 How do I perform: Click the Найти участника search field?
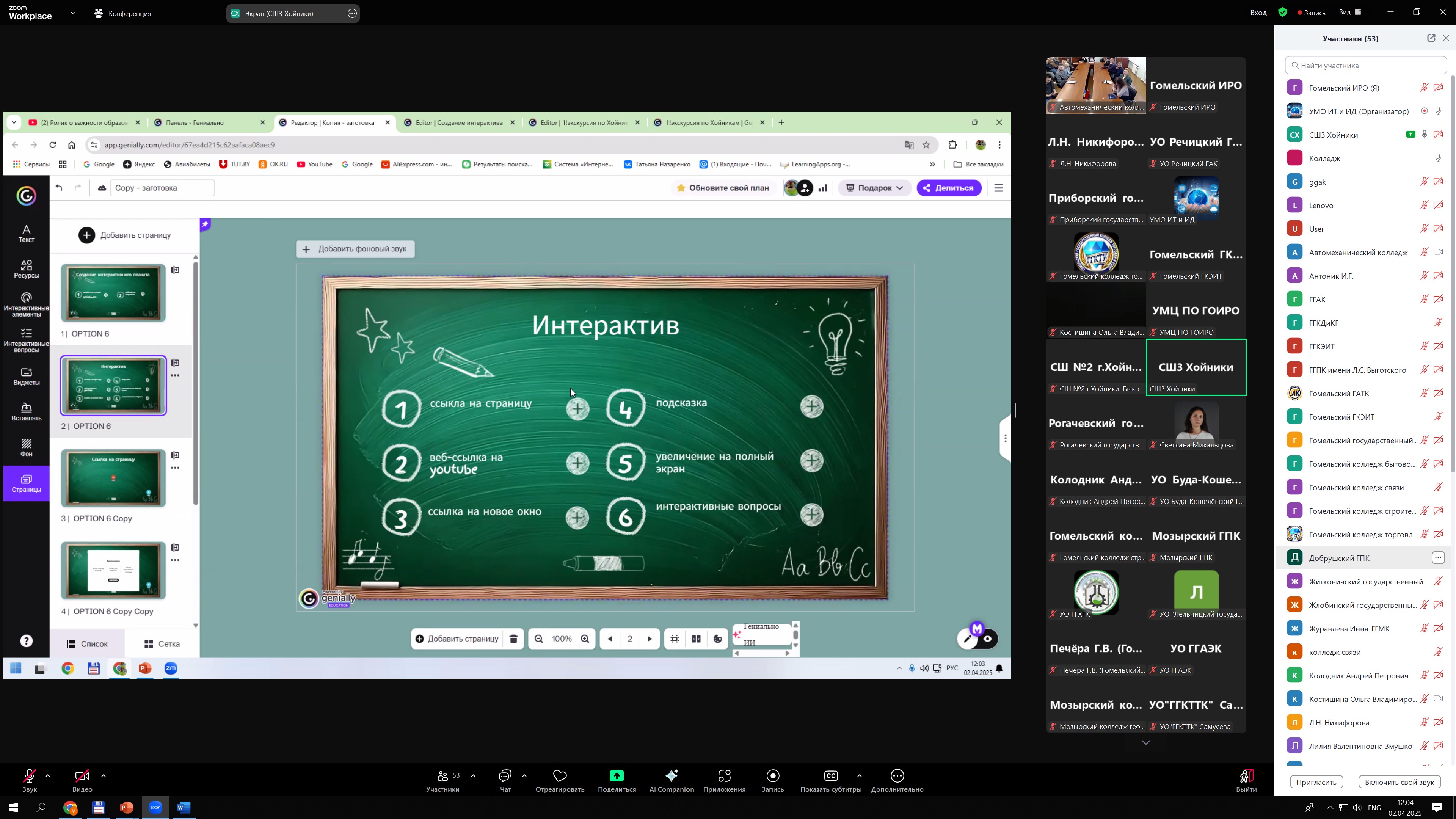1365,66
